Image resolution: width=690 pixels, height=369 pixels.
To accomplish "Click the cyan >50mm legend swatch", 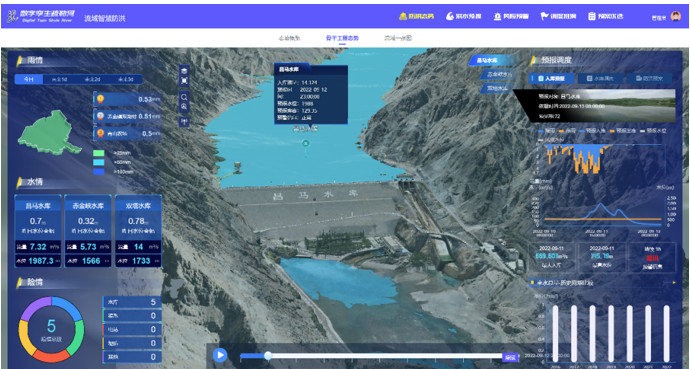I will click(x=99, y=162).
